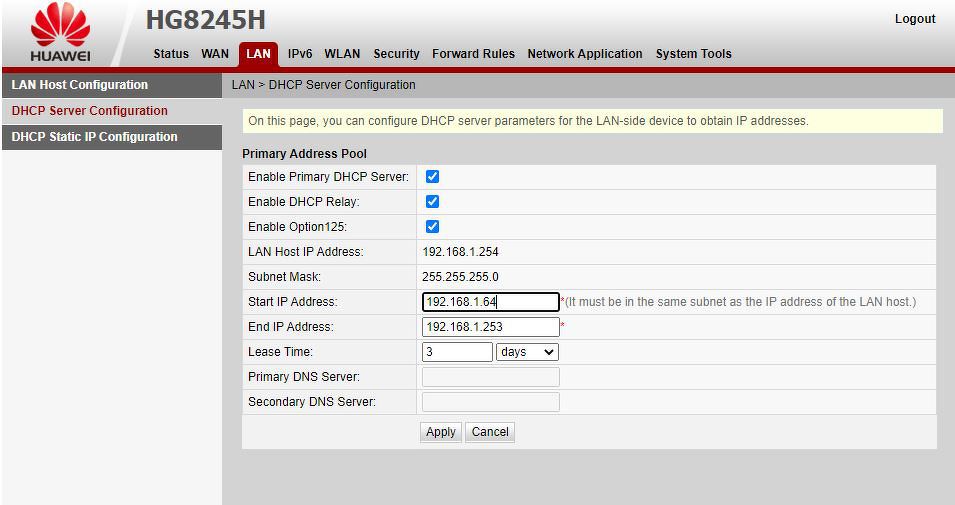Open the WLAN tab
The height and width of the screenshot is (505, 955).
pyautogui.click(x=342, y=54)
